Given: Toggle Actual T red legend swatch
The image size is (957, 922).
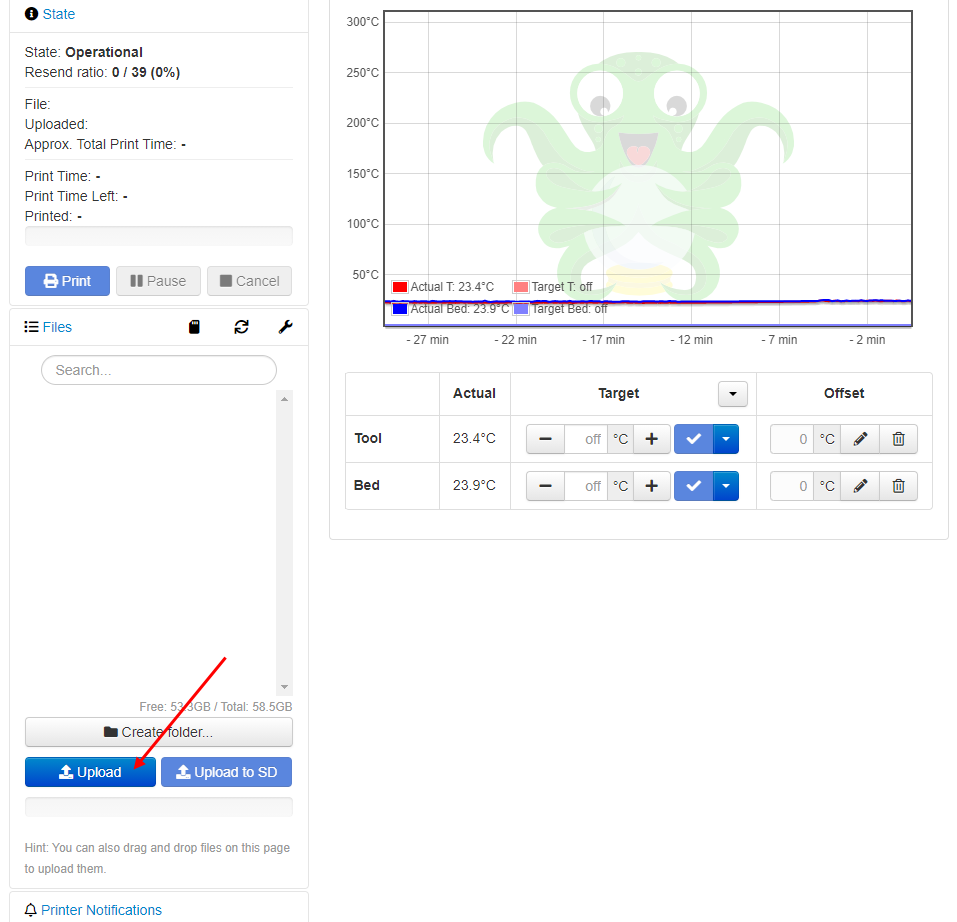Looking at the screenshot, I should [400, 287].
